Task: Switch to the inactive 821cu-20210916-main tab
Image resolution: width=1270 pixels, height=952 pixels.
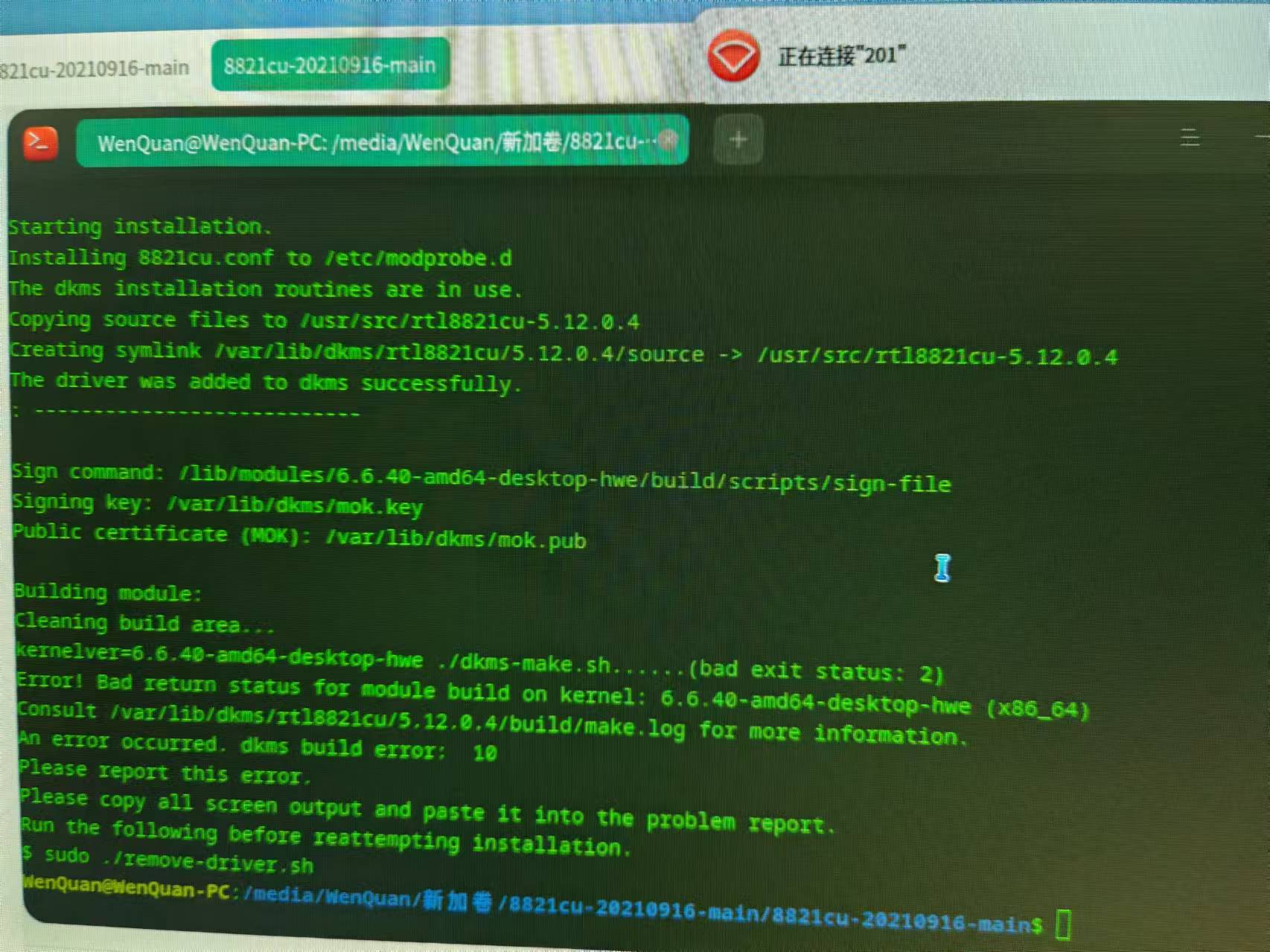Action: [x=95, y=69]
